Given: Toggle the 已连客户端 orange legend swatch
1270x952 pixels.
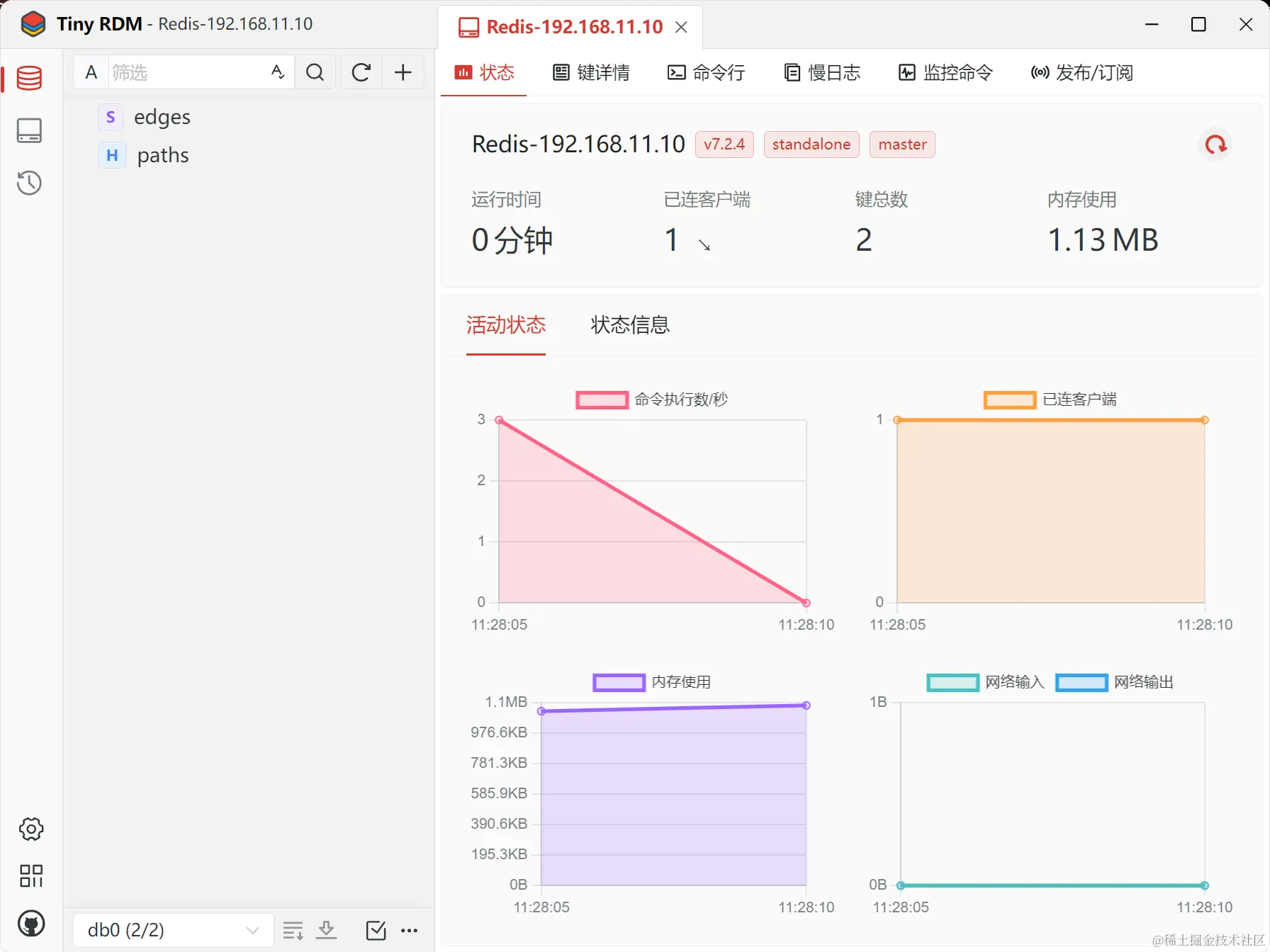Looking at the screenshot, I should [x=1010, y=400].
